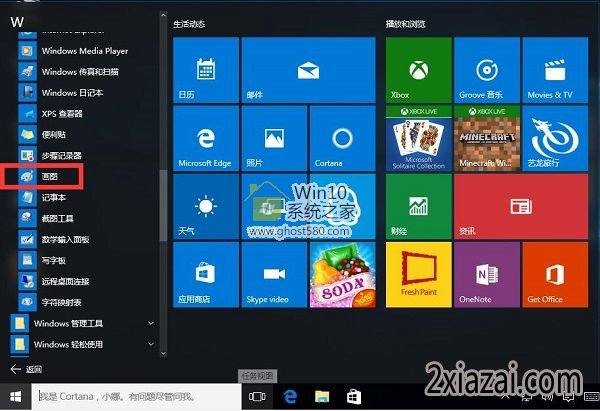Open the 资讯 news tile
This screenshot has width=600, height=411.
[x=521, y=207]
